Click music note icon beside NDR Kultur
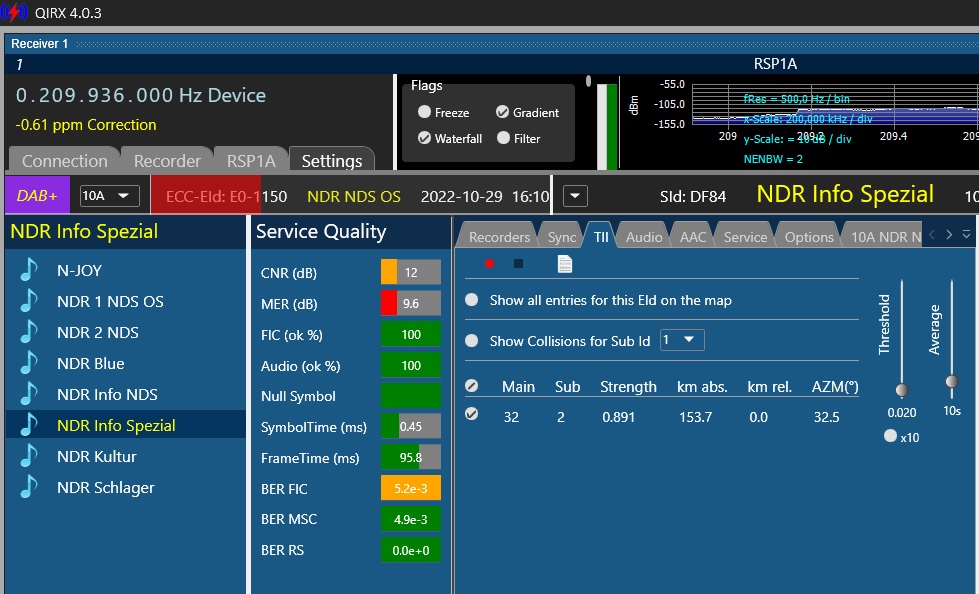The width and height of the screenshot is (979, 594). click(29, 456)
